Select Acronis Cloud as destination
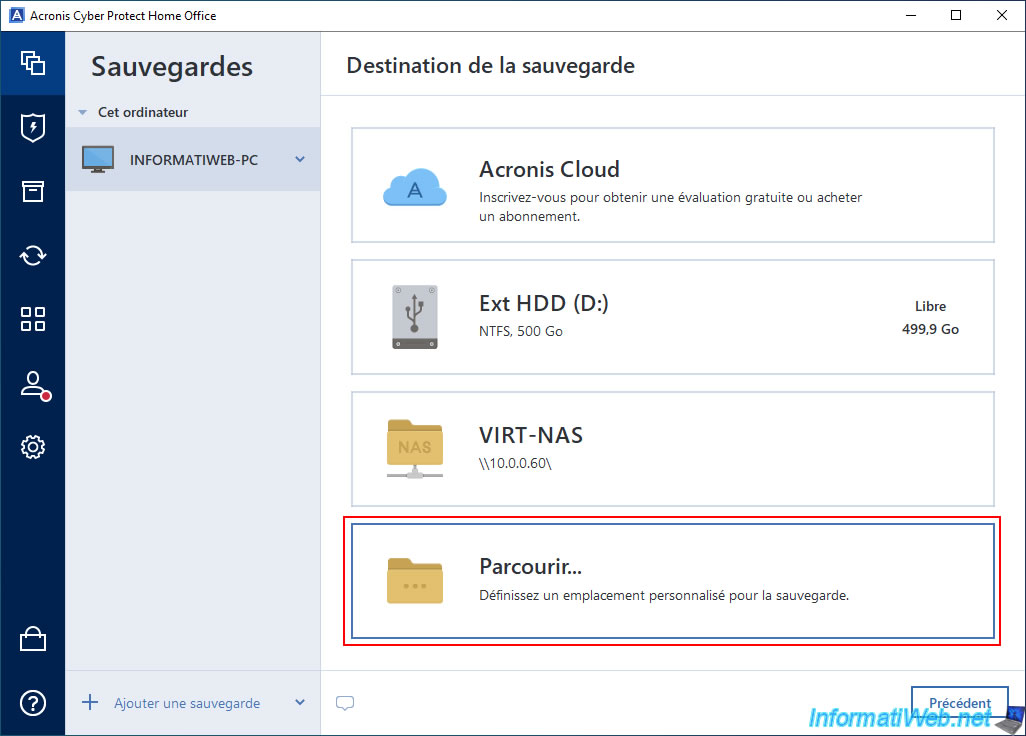1026x736 pixels. click(673, 185)
